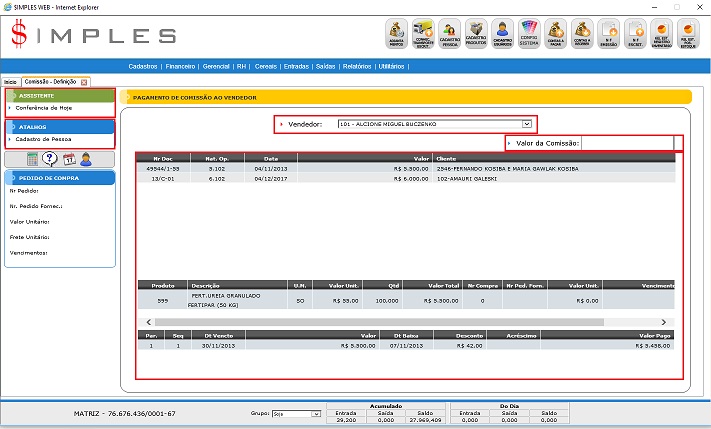
Task: Switch to the Início tab
Action: click(10, 81)
